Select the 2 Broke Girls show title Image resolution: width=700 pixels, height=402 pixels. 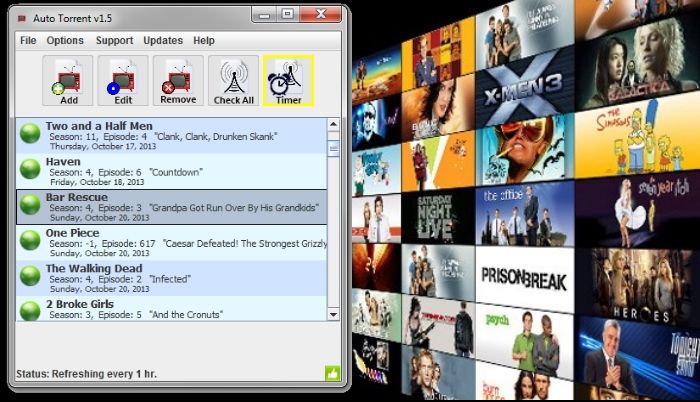click(x=79, y=304)
